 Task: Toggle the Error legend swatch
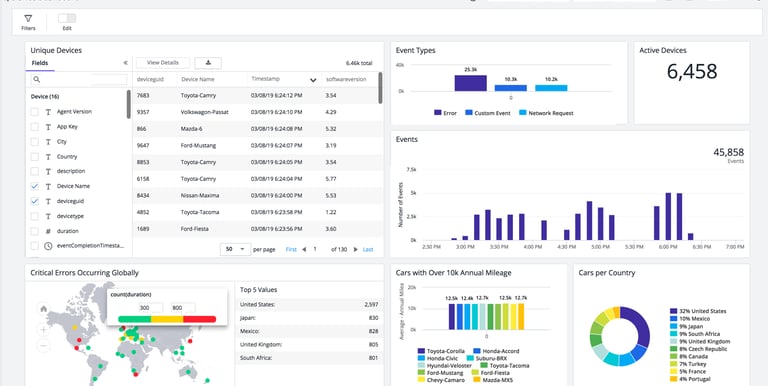pyautogui.click(x=437, y=113)
